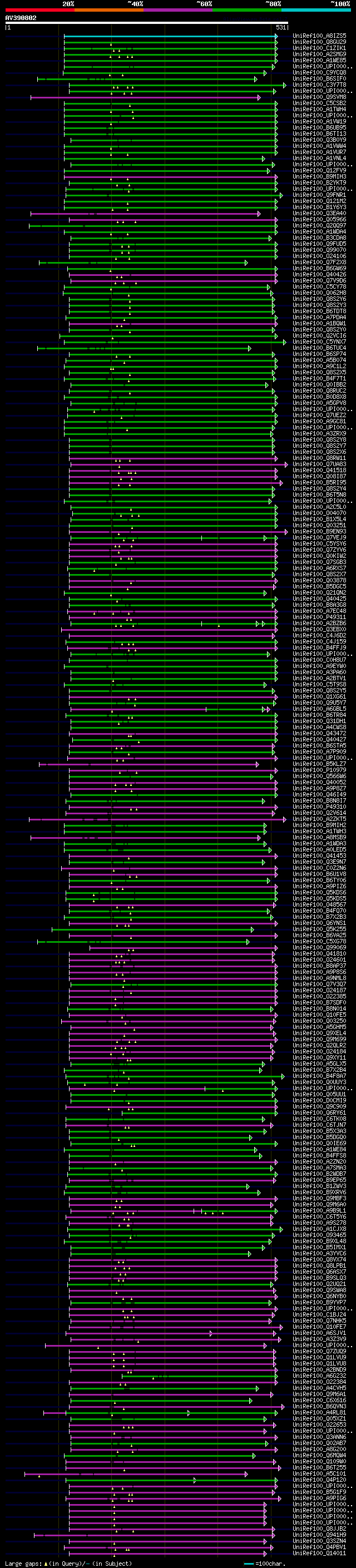This screenshot has width=356, height=1568.
Task: Click the cyan ~100% identity legend segment
Action: 316,10
